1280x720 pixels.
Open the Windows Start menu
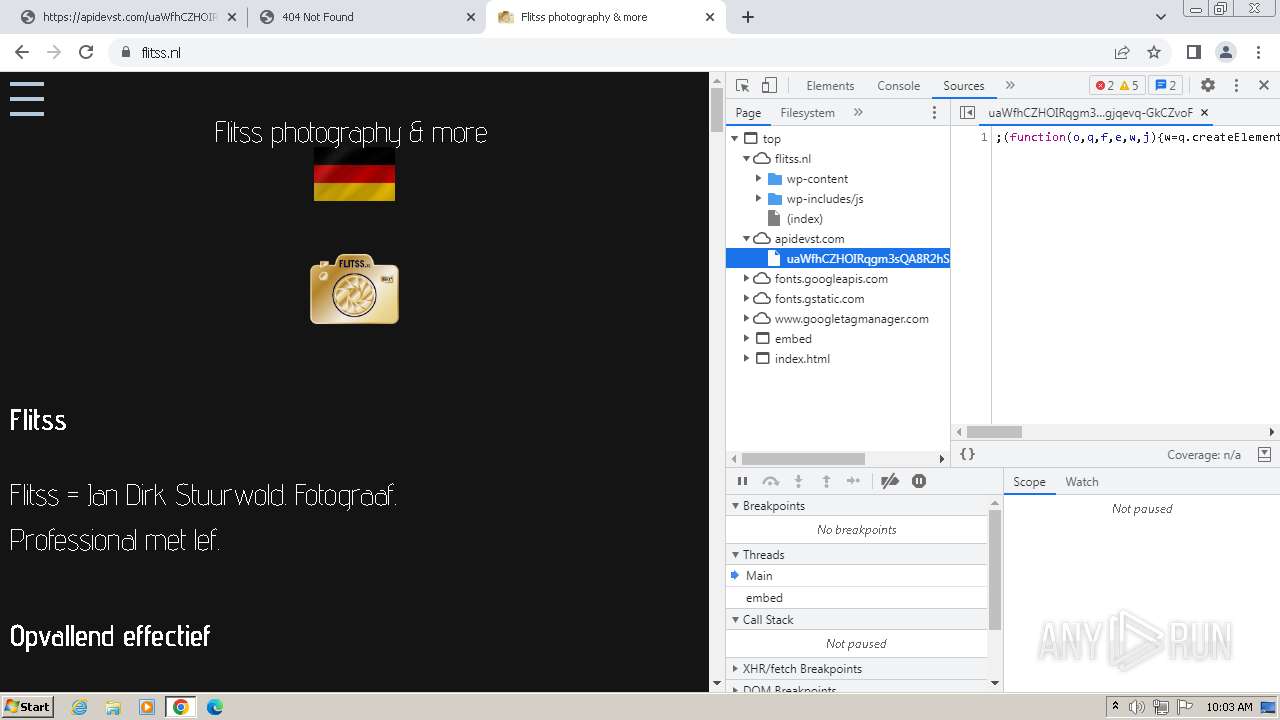[x=27, y=707]
